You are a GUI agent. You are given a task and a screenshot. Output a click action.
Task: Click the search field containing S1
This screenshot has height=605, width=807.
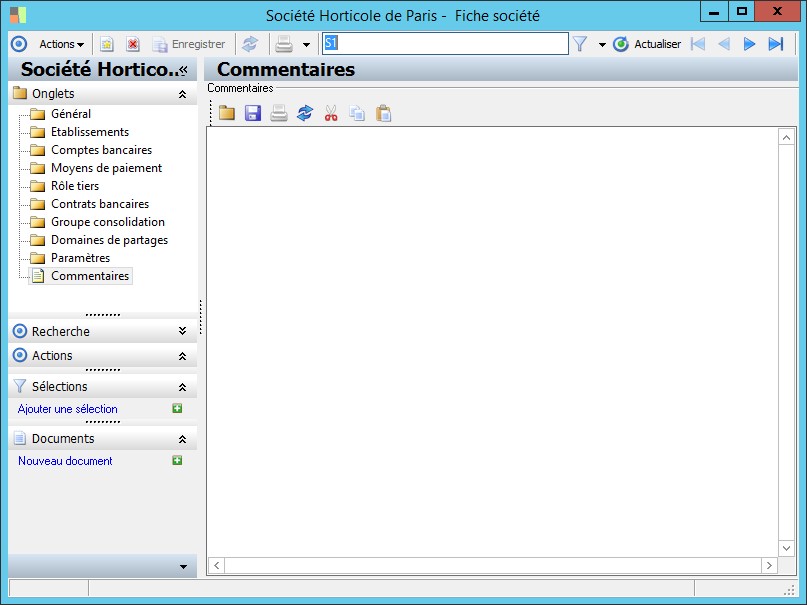pos(445,44)
